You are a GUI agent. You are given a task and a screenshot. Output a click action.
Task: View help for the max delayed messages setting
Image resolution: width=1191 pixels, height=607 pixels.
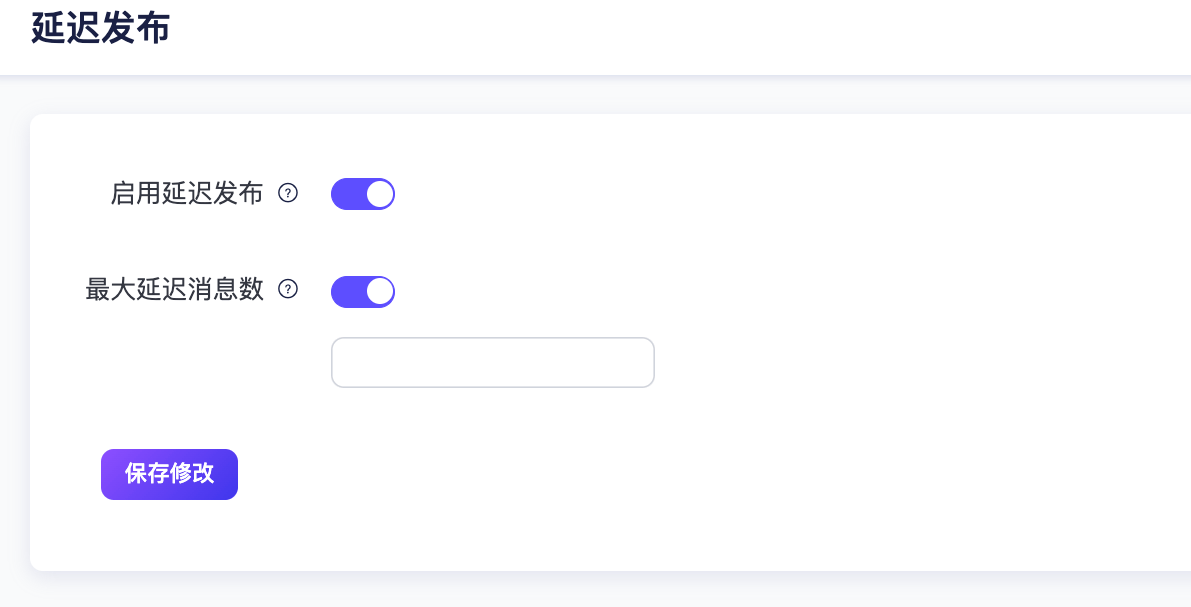point(287,290)
